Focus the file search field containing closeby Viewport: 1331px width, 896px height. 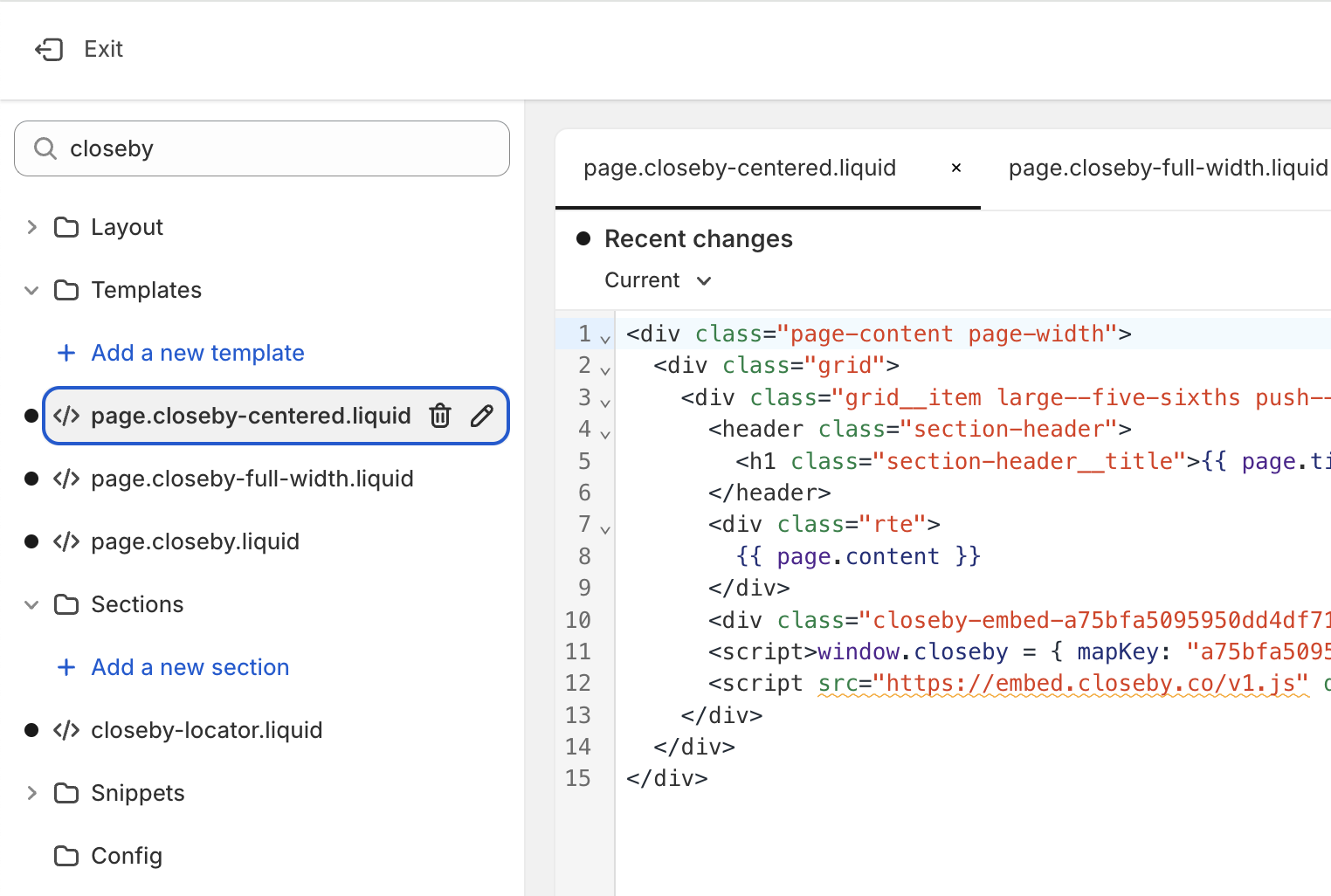click(262, 148)
